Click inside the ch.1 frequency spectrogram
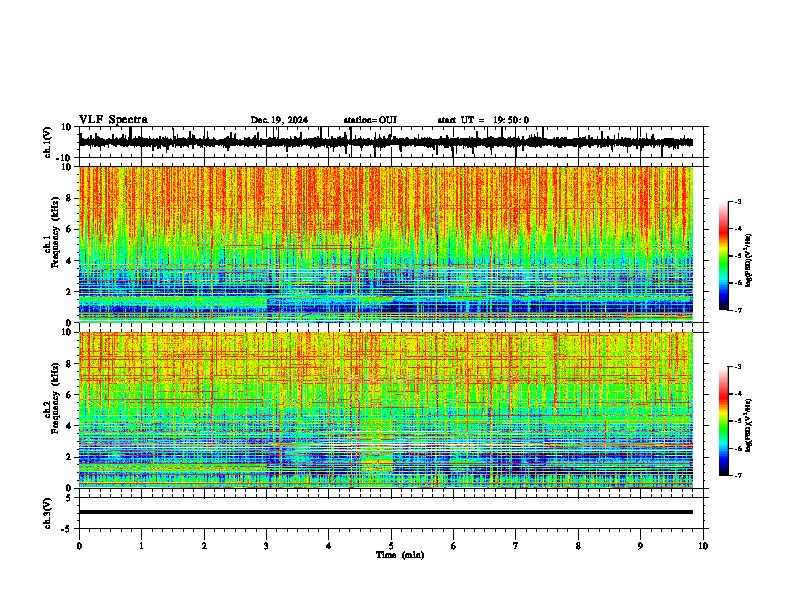 pyautogui.click(x=385, y=244)
